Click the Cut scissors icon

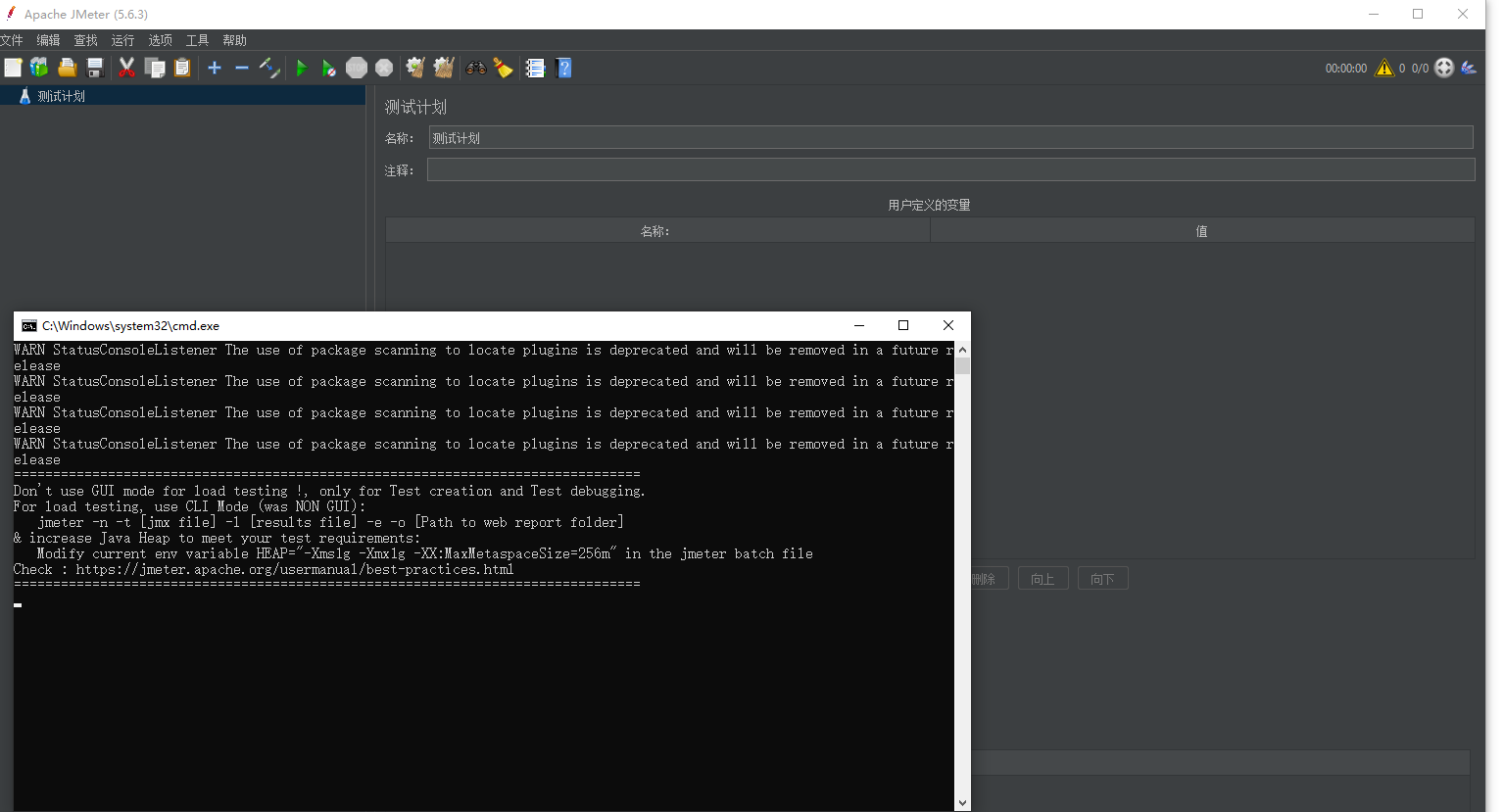coord(126,68)
